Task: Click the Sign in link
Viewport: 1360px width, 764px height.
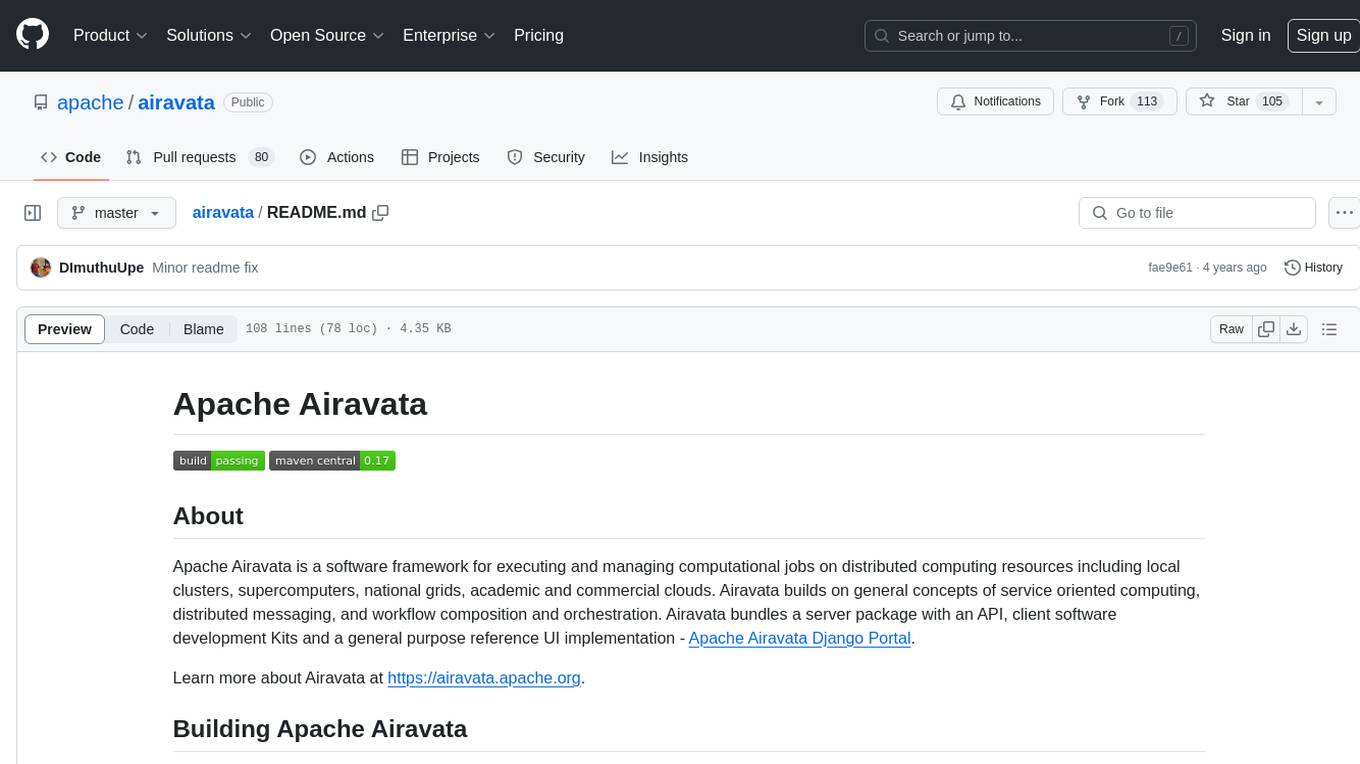Action: (x=1246, y=35)
